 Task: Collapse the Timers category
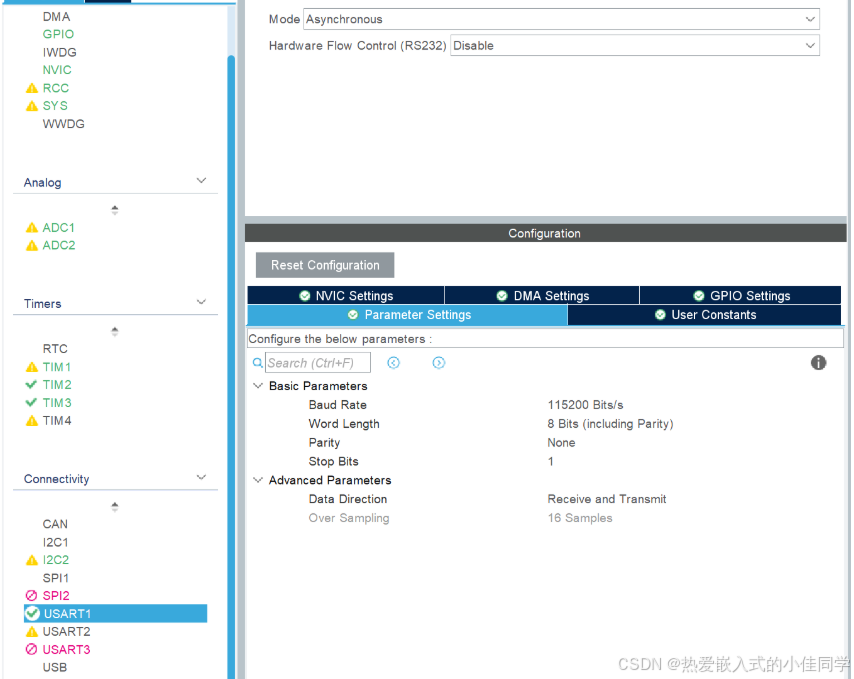pyautogui.click(x=201, y=302)
